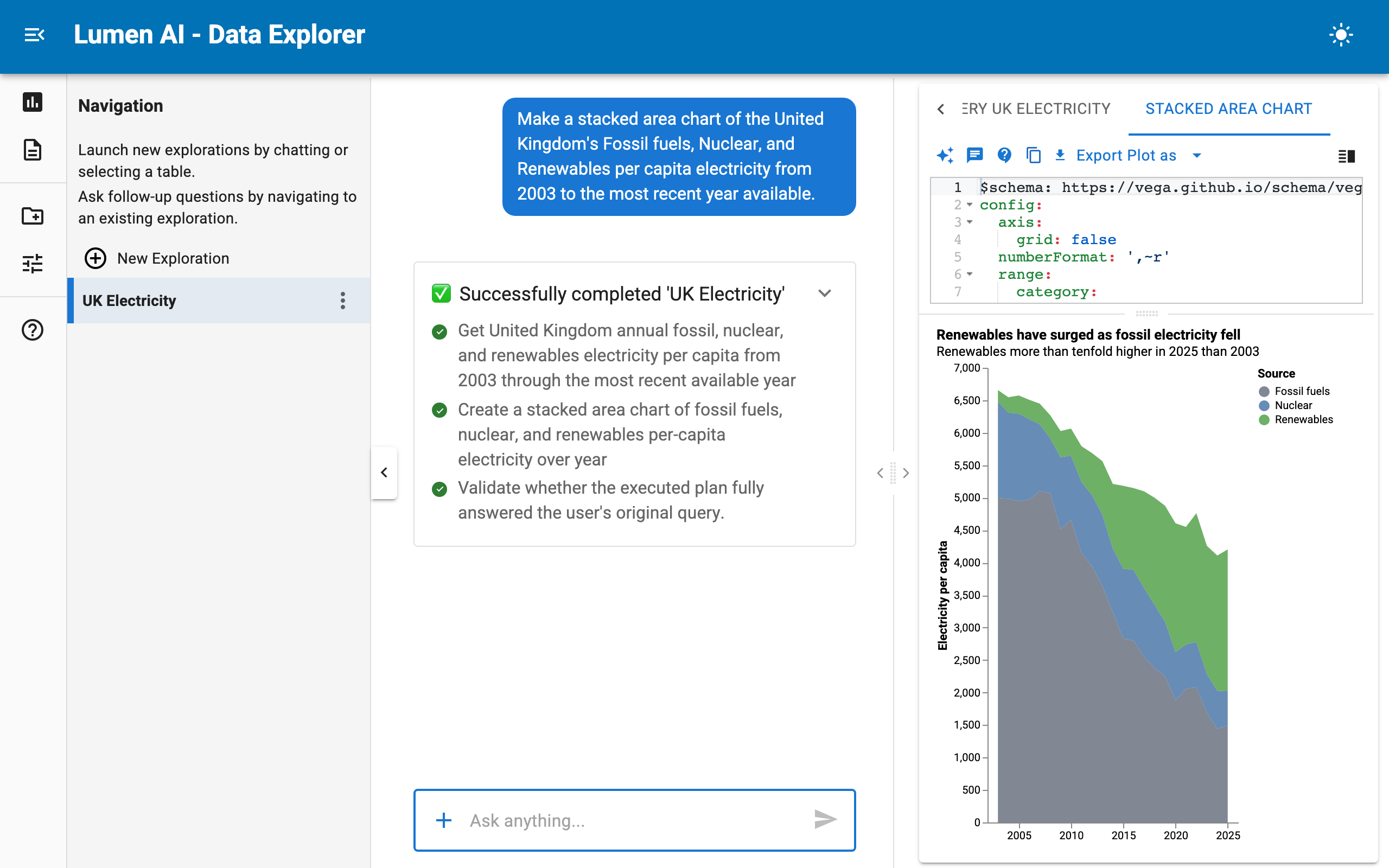Image resolution: width=1389 pixels, height=868 pixels.
Task: Toggle the editor layout icon on the right
Action: click(1346, 156)
